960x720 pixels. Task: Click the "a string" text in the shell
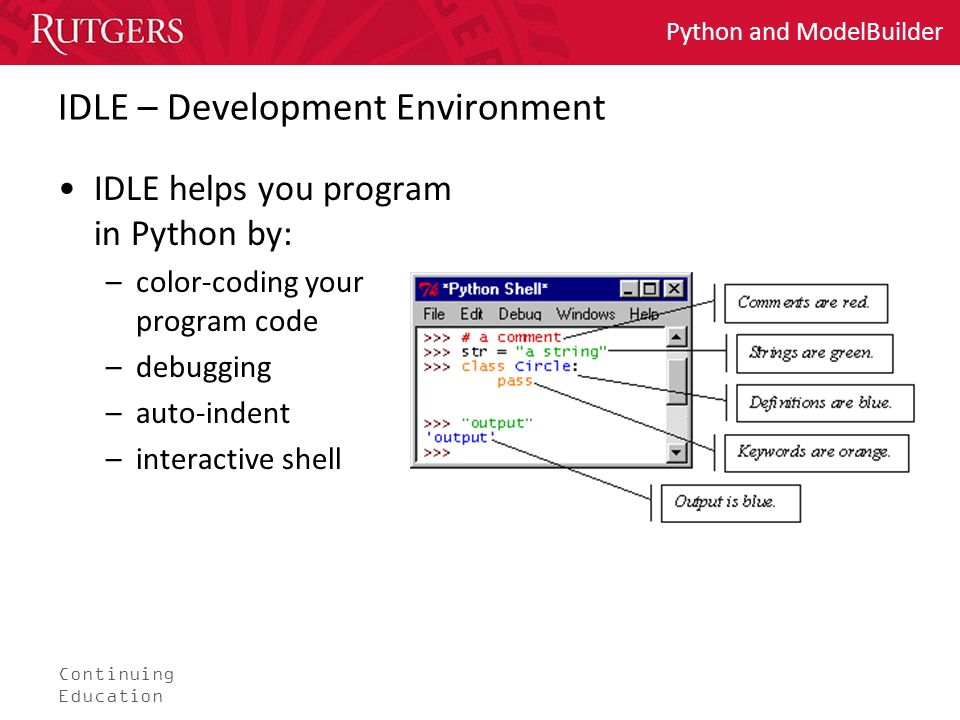(561, 351)
